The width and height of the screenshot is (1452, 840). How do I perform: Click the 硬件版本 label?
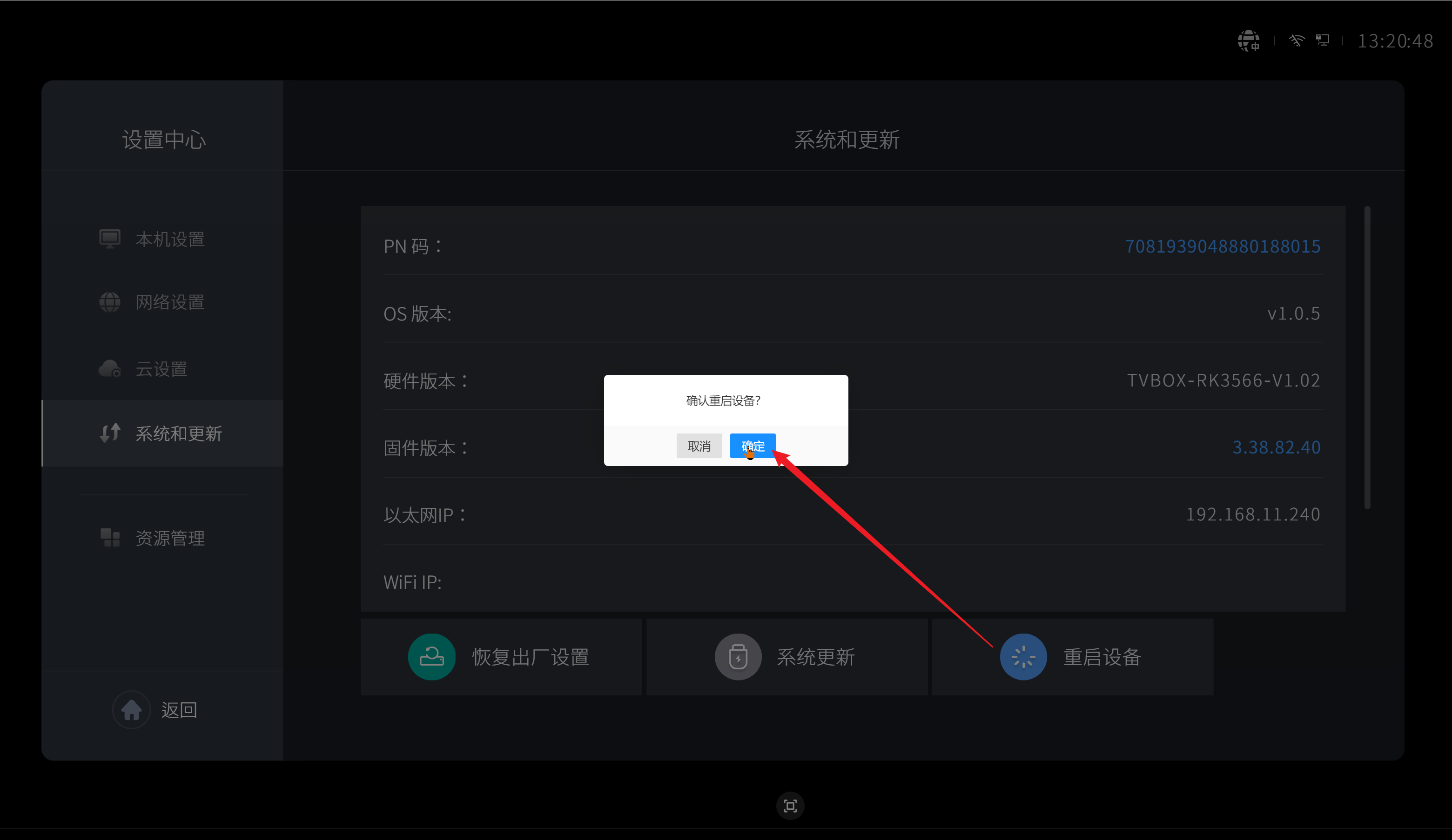coord(425,380)
